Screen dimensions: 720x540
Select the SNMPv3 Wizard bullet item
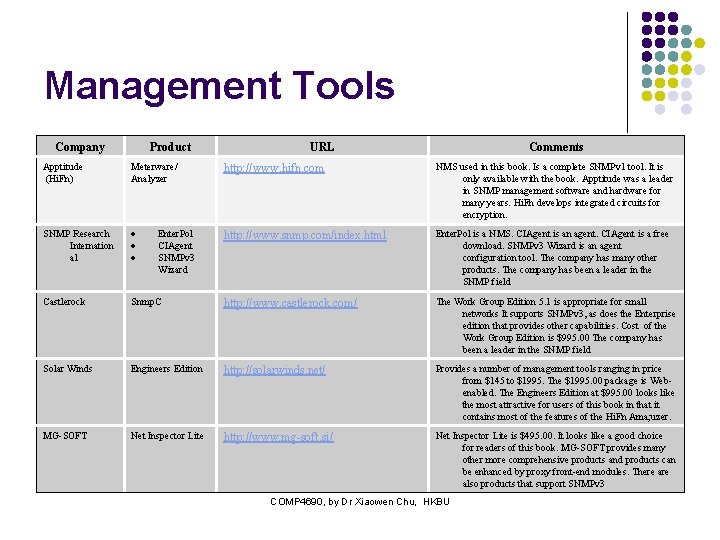(x=176, y=264)
